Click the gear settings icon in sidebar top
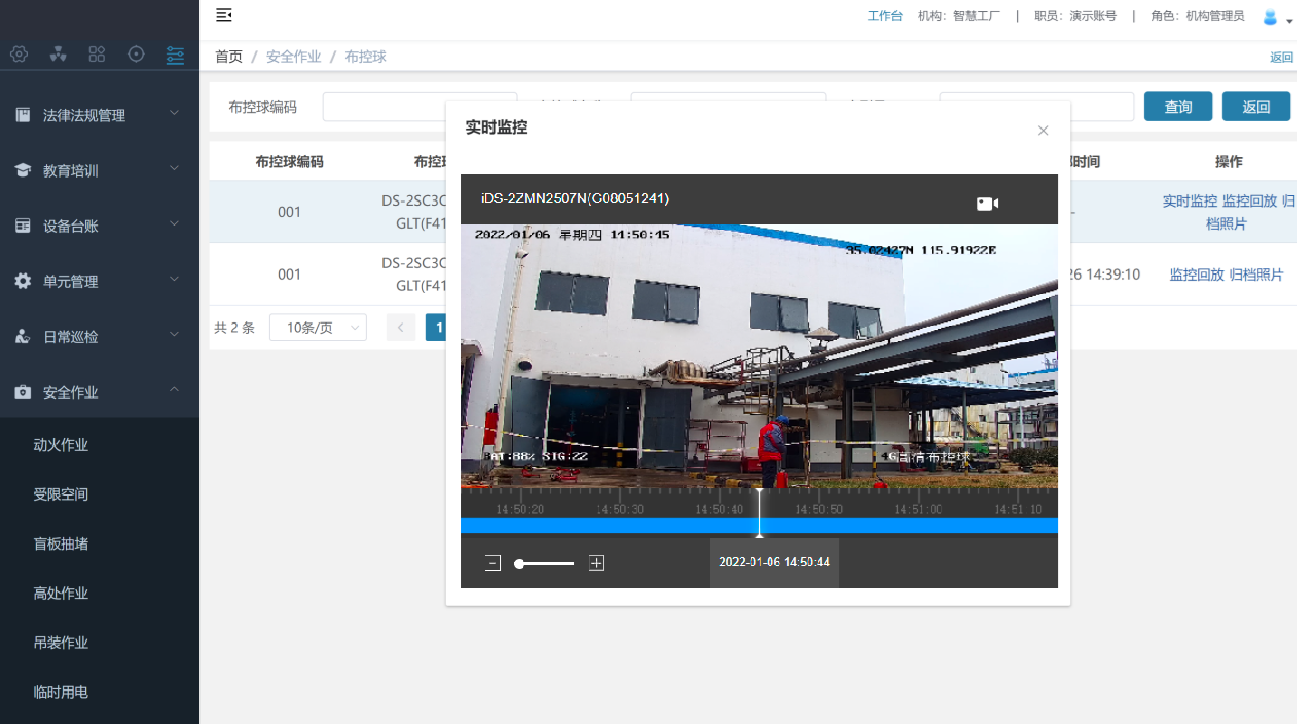This screenshot has height=724, width=1297. pyautogui.click(x=19, y=54)
